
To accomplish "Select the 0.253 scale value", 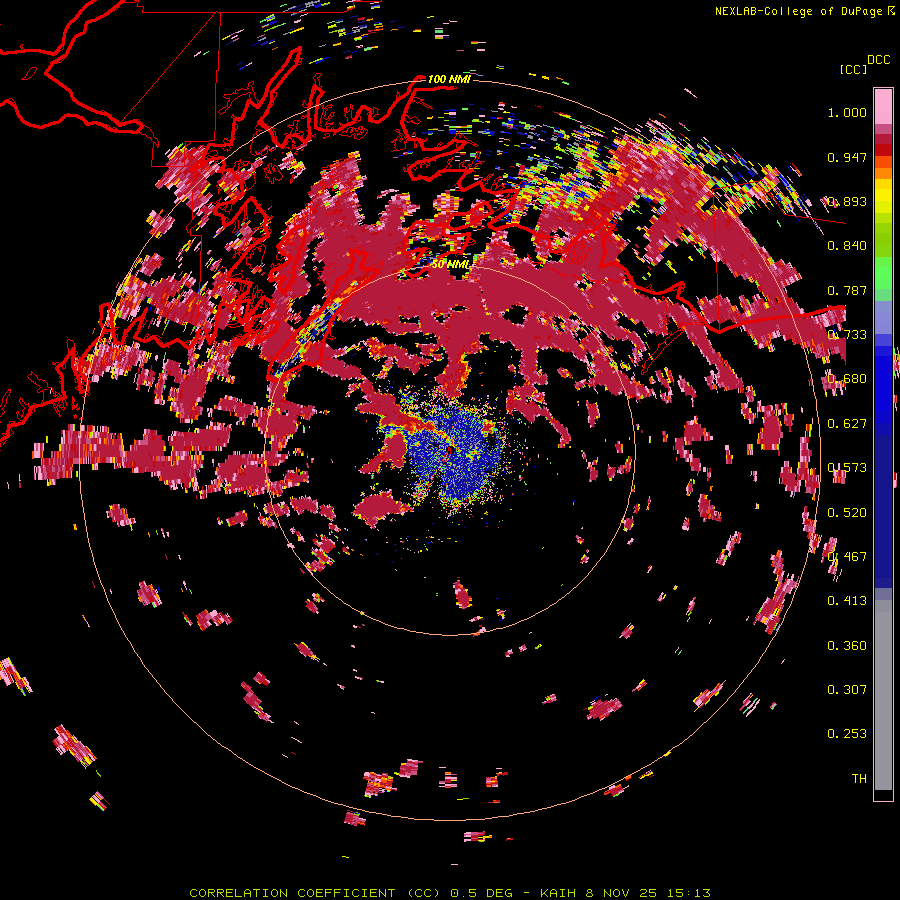I will 847,734.
